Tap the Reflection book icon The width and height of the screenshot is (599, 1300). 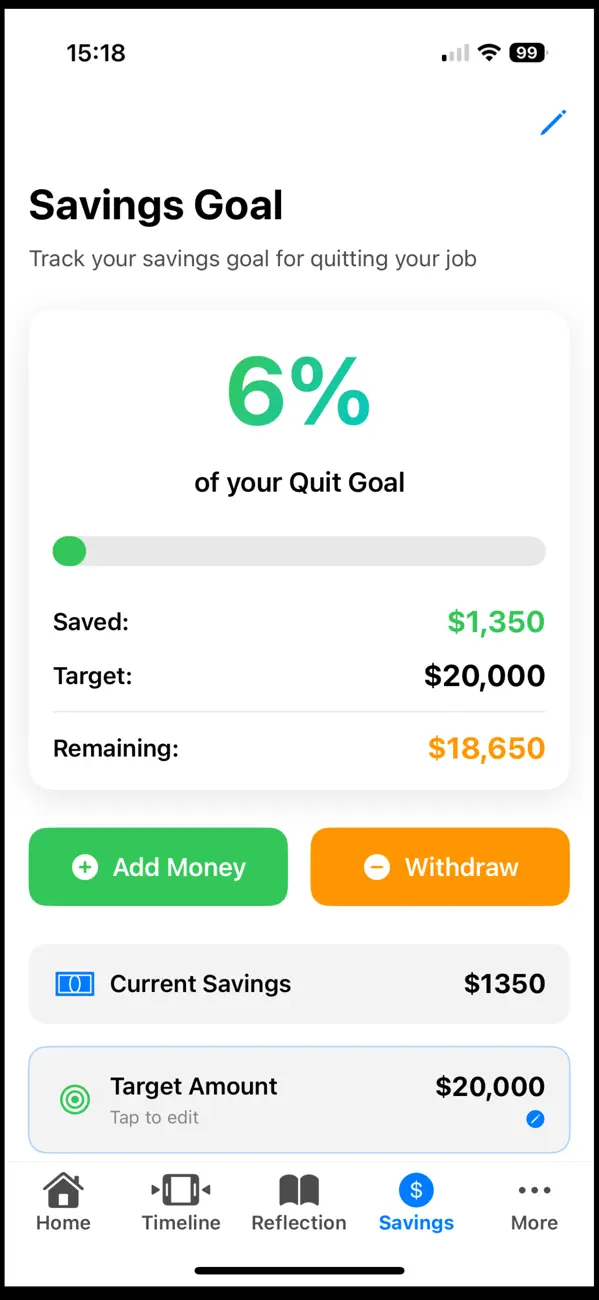(298, 1191)
